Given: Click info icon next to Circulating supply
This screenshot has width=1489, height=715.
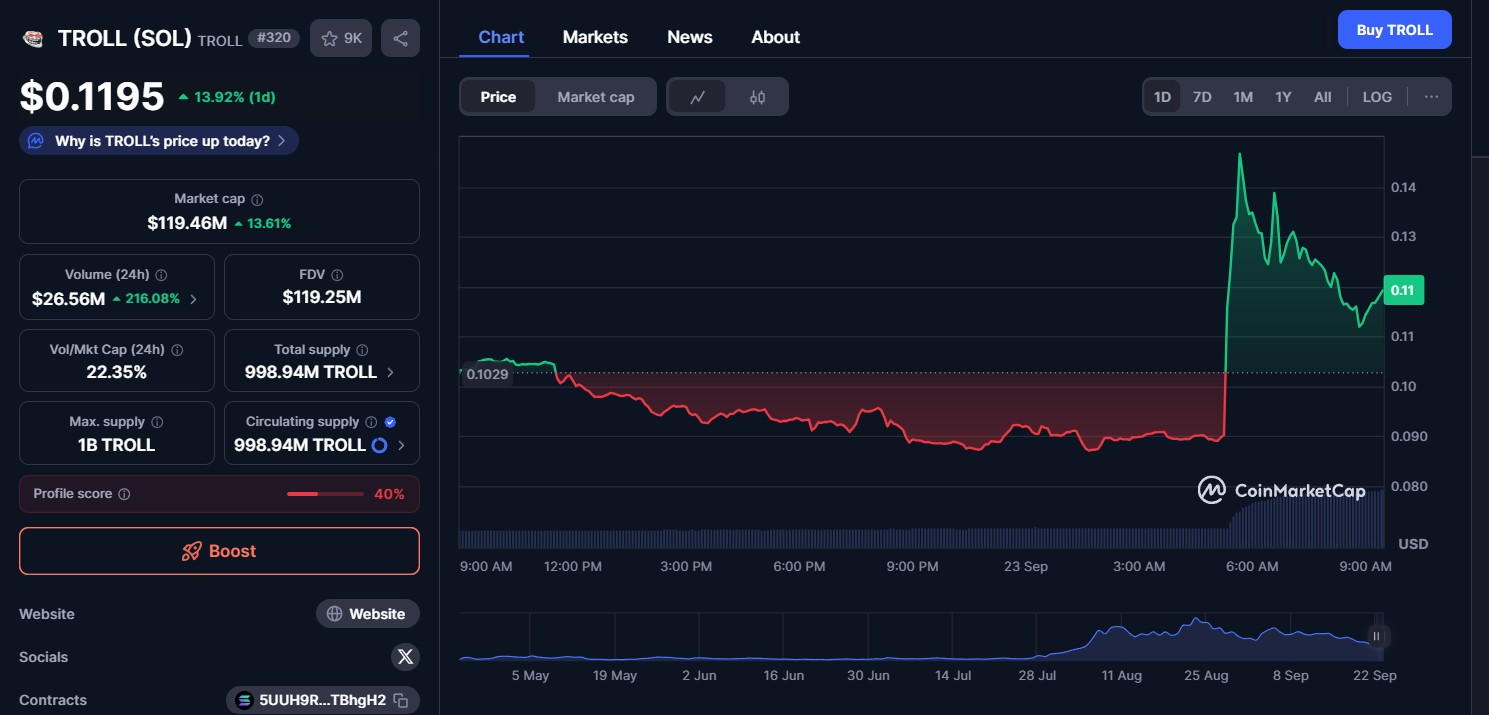Looking at the screenshot, I should [x=371, y=422].
